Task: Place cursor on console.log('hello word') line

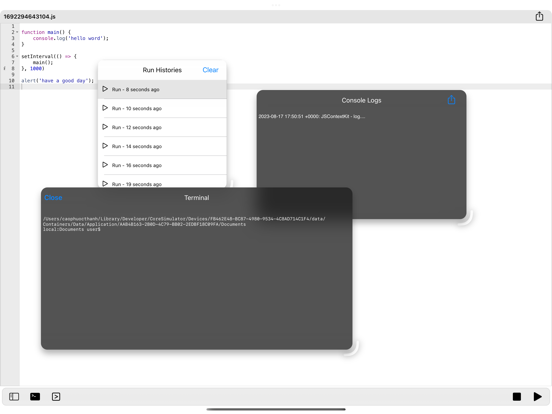Action: coord(71,38)
